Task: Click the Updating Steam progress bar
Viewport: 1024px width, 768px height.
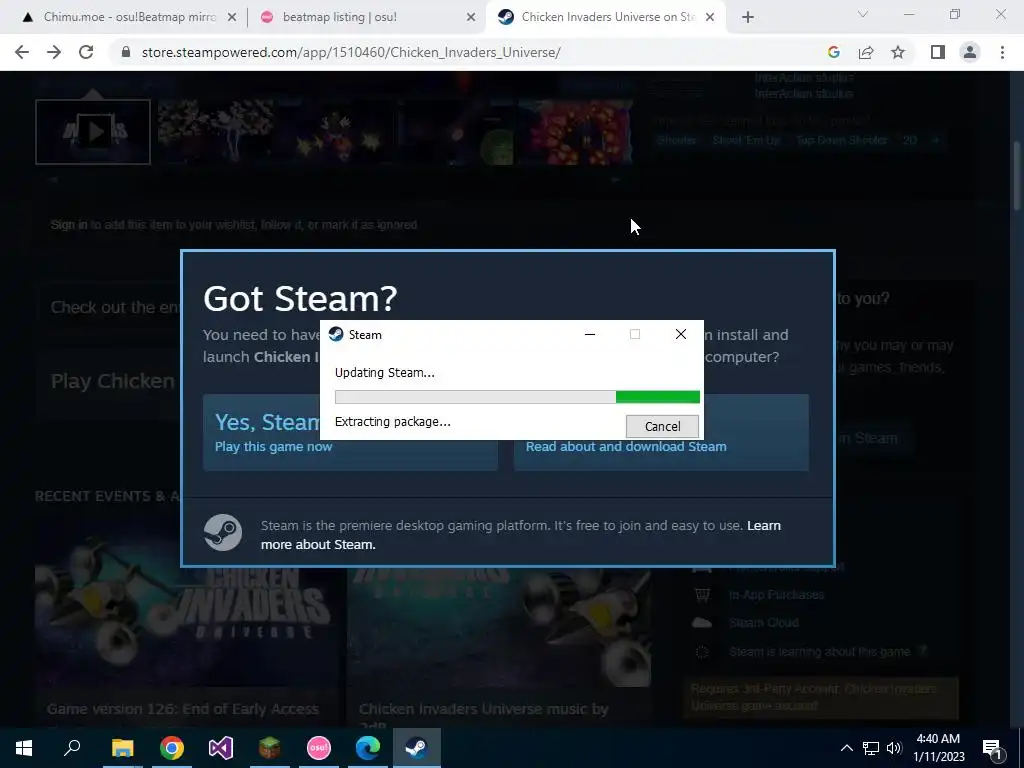Action: point(517,397)
